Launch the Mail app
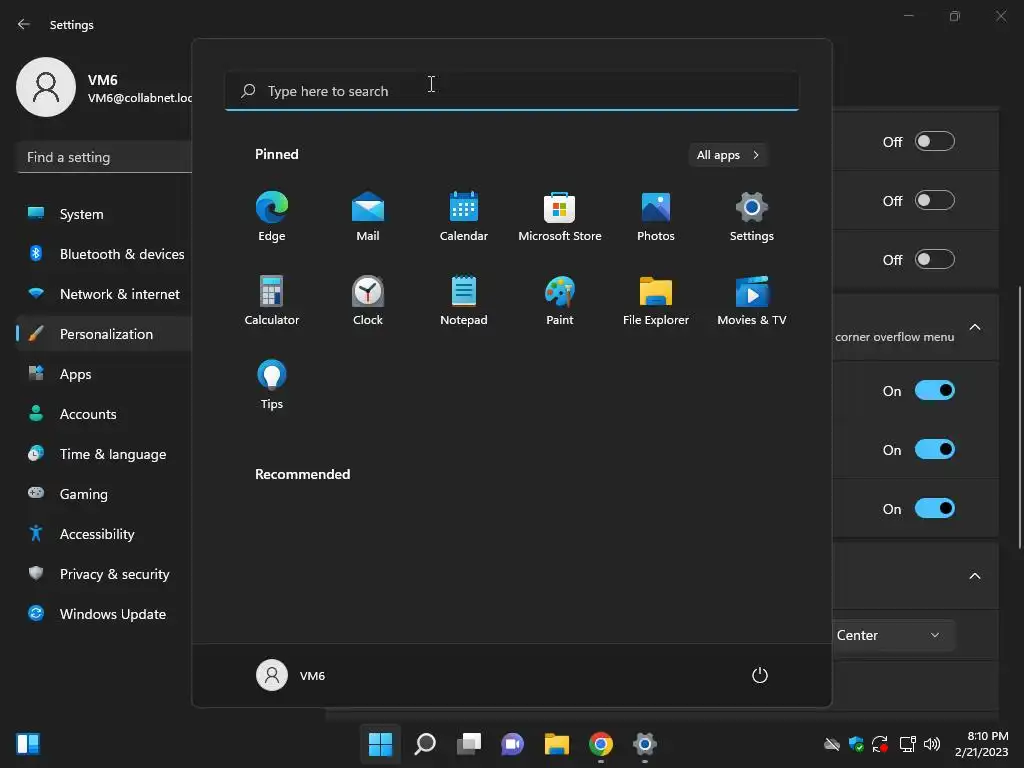The height and width of the screenshot is (768, 1024). [368, 216]
